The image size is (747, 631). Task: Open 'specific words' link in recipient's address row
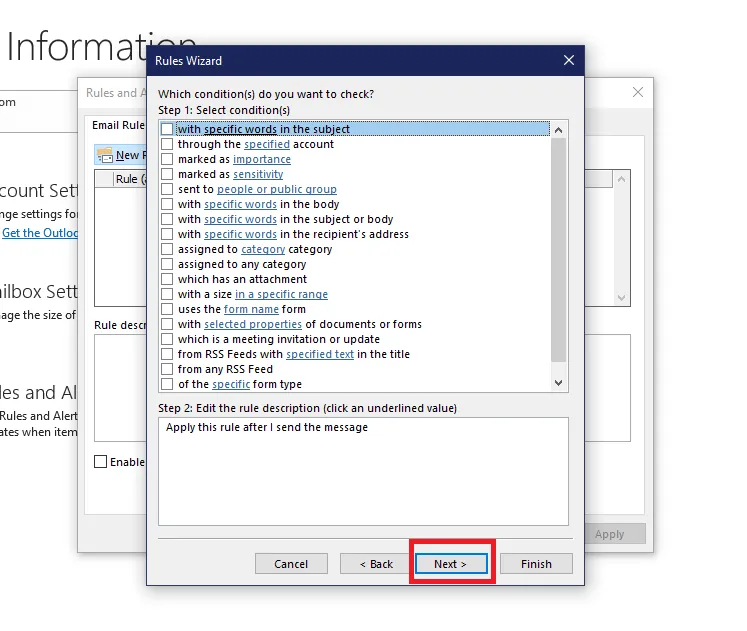240,234
